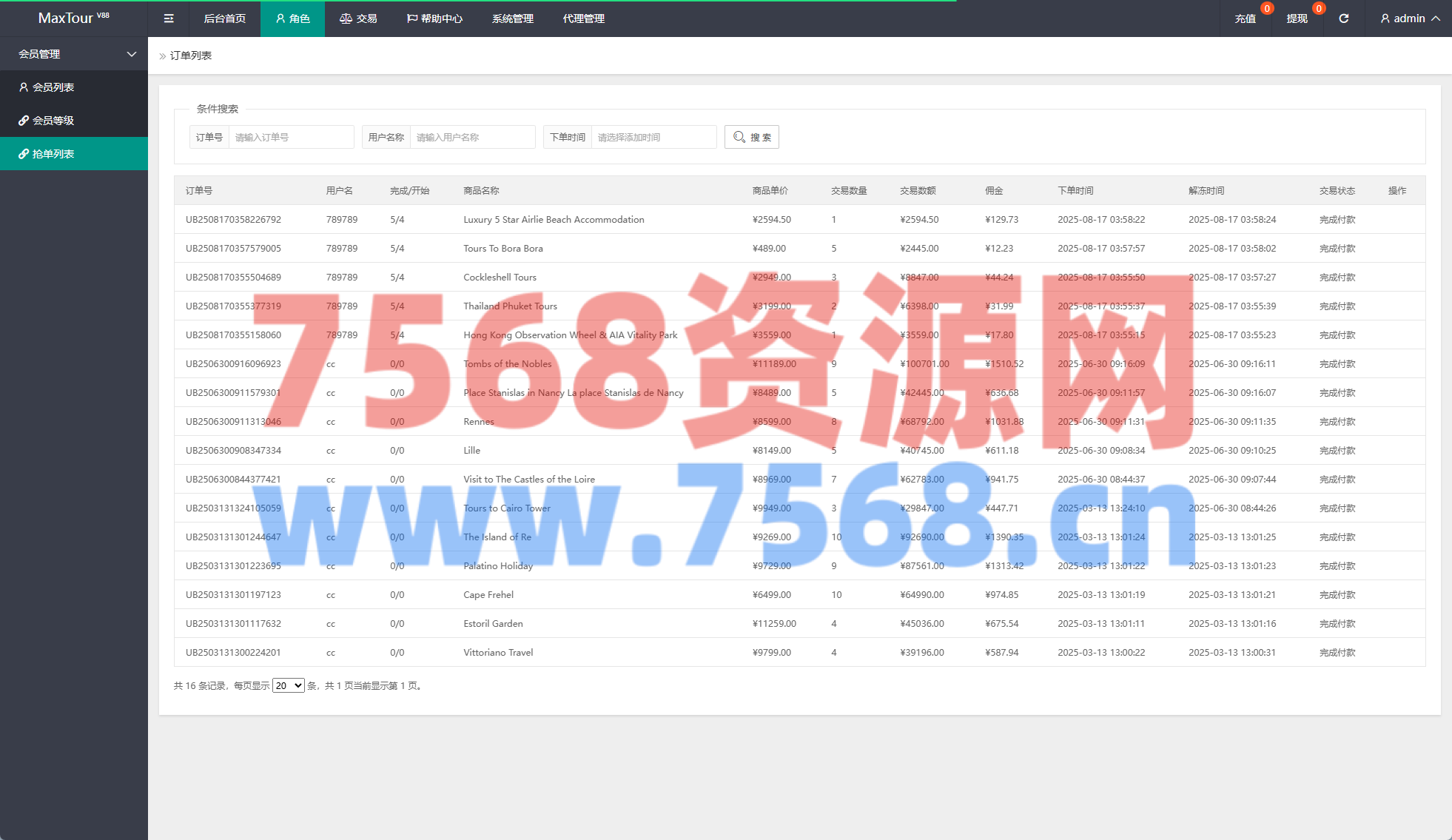
Task: Select 抢单列表 in the sidebar
Action: (x=53, y=154)
